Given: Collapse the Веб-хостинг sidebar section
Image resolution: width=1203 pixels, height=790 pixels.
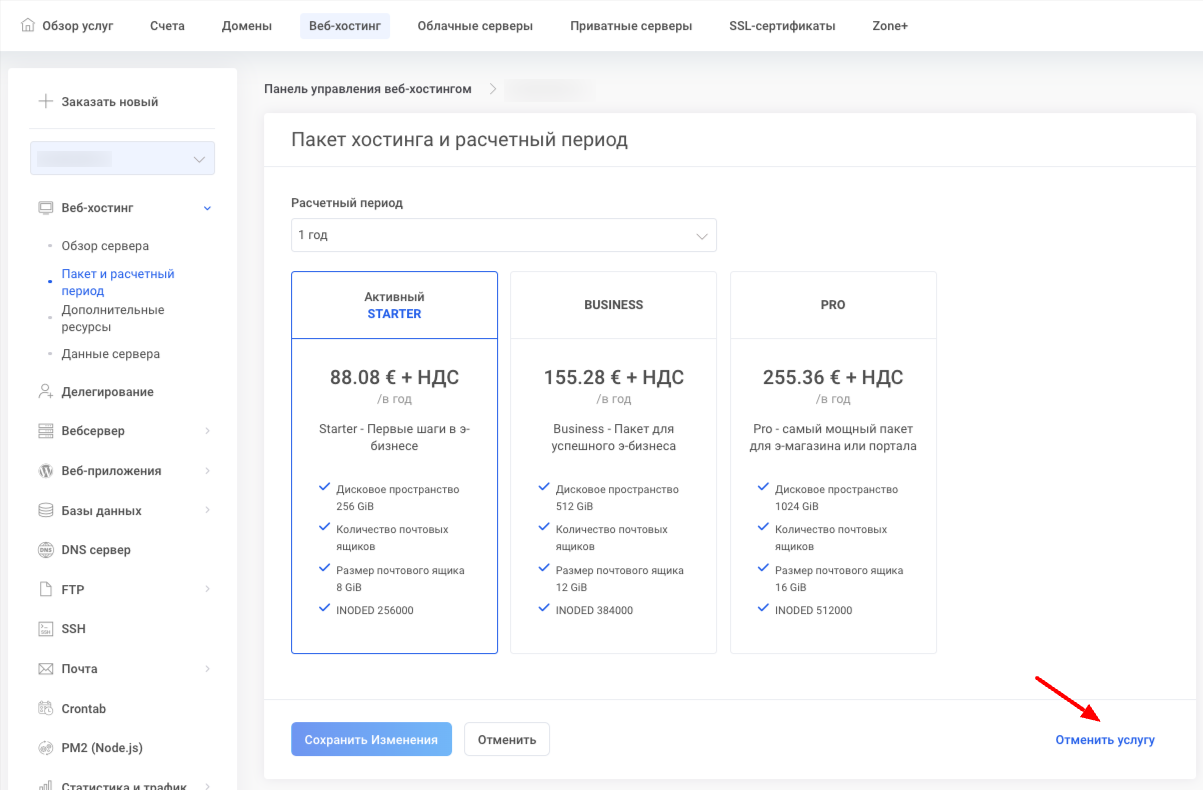Looking at the screenshot, I should point(207,208).
